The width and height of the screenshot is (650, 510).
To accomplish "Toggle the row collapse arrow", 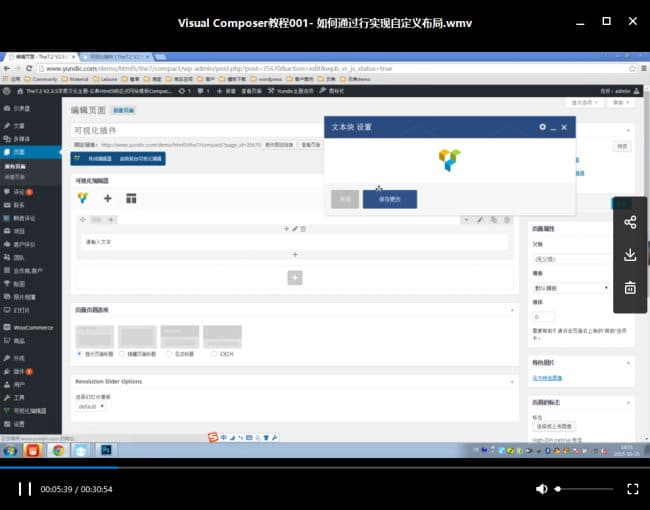I will pos(466,219).
